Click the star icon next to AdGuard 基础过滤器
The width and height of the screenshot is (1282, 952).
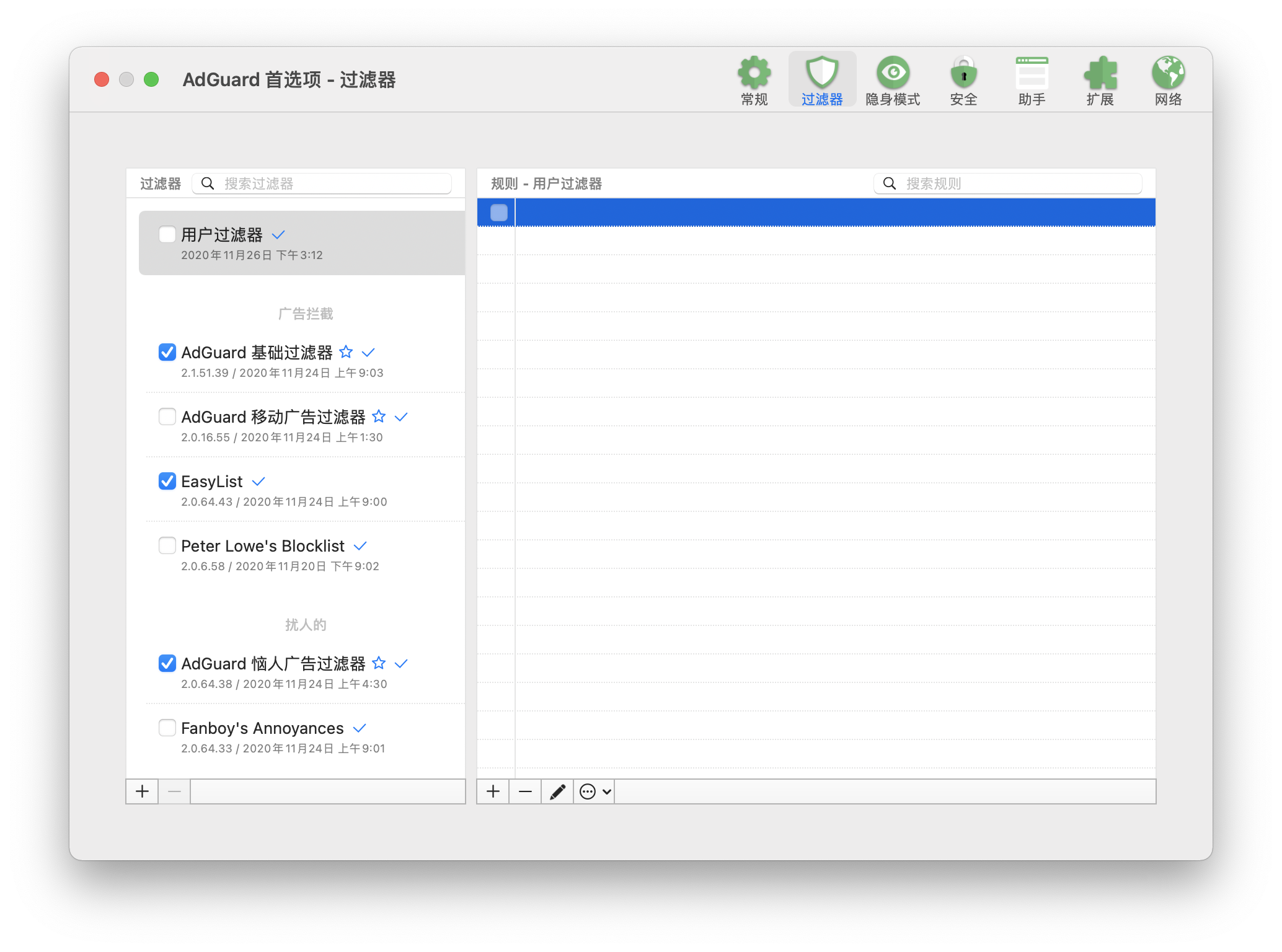[x=346, y=352]
